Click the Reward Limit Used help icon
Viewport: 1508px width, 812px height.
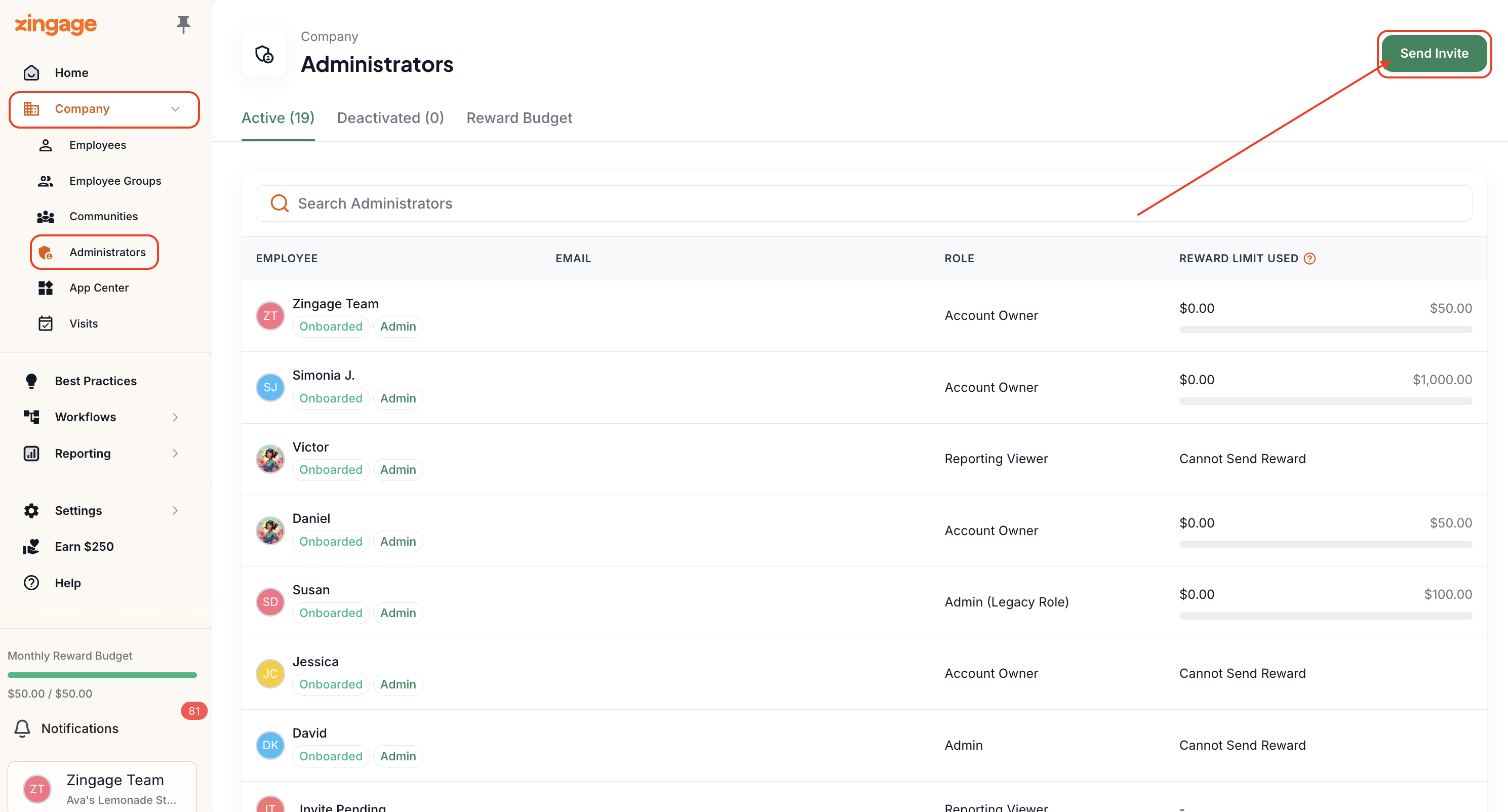[1309, 258]
